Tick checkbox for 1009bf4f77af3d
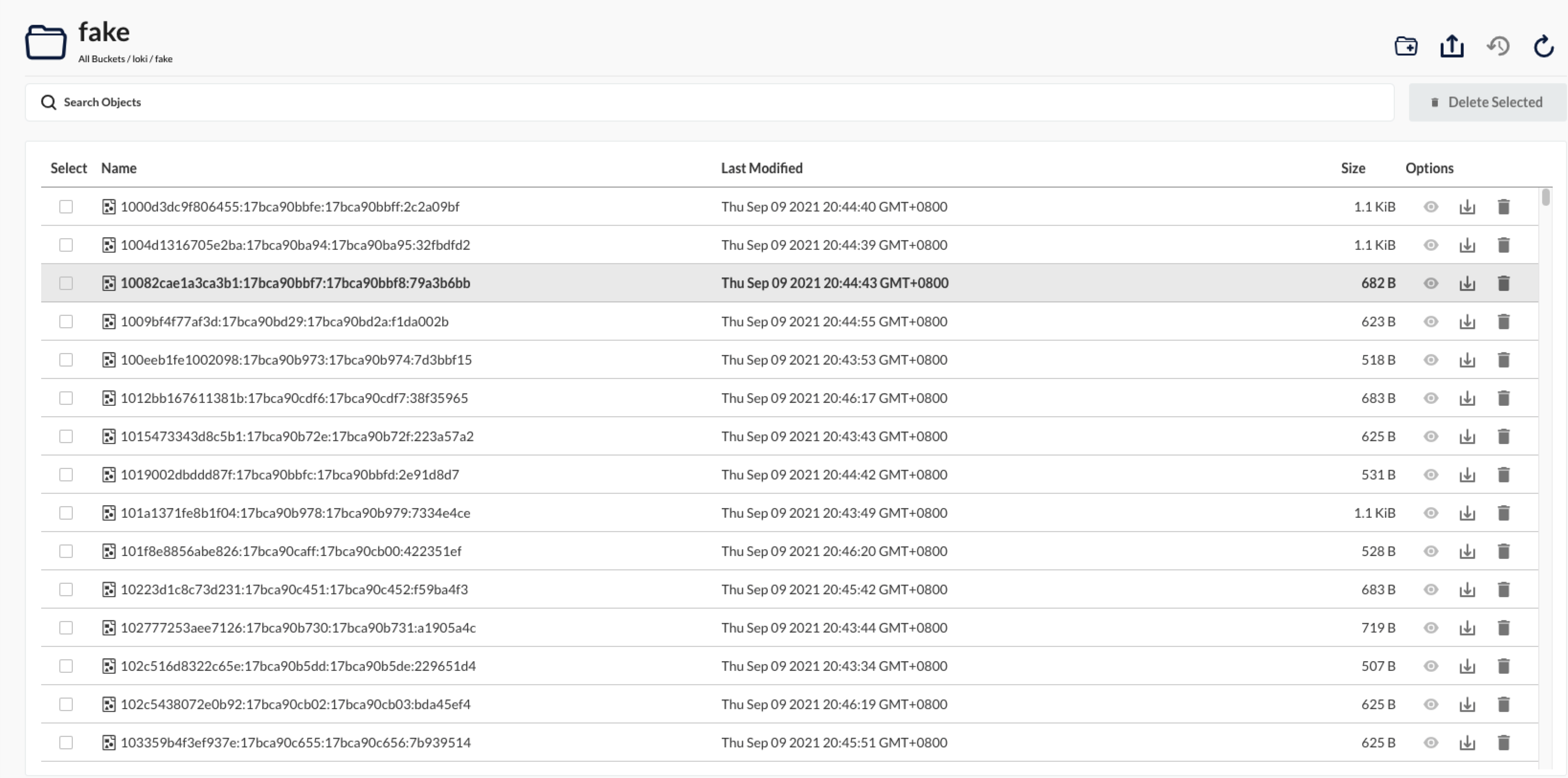Image resolution: width=1568 pixels, height=778 pixels. coord(66,322)
